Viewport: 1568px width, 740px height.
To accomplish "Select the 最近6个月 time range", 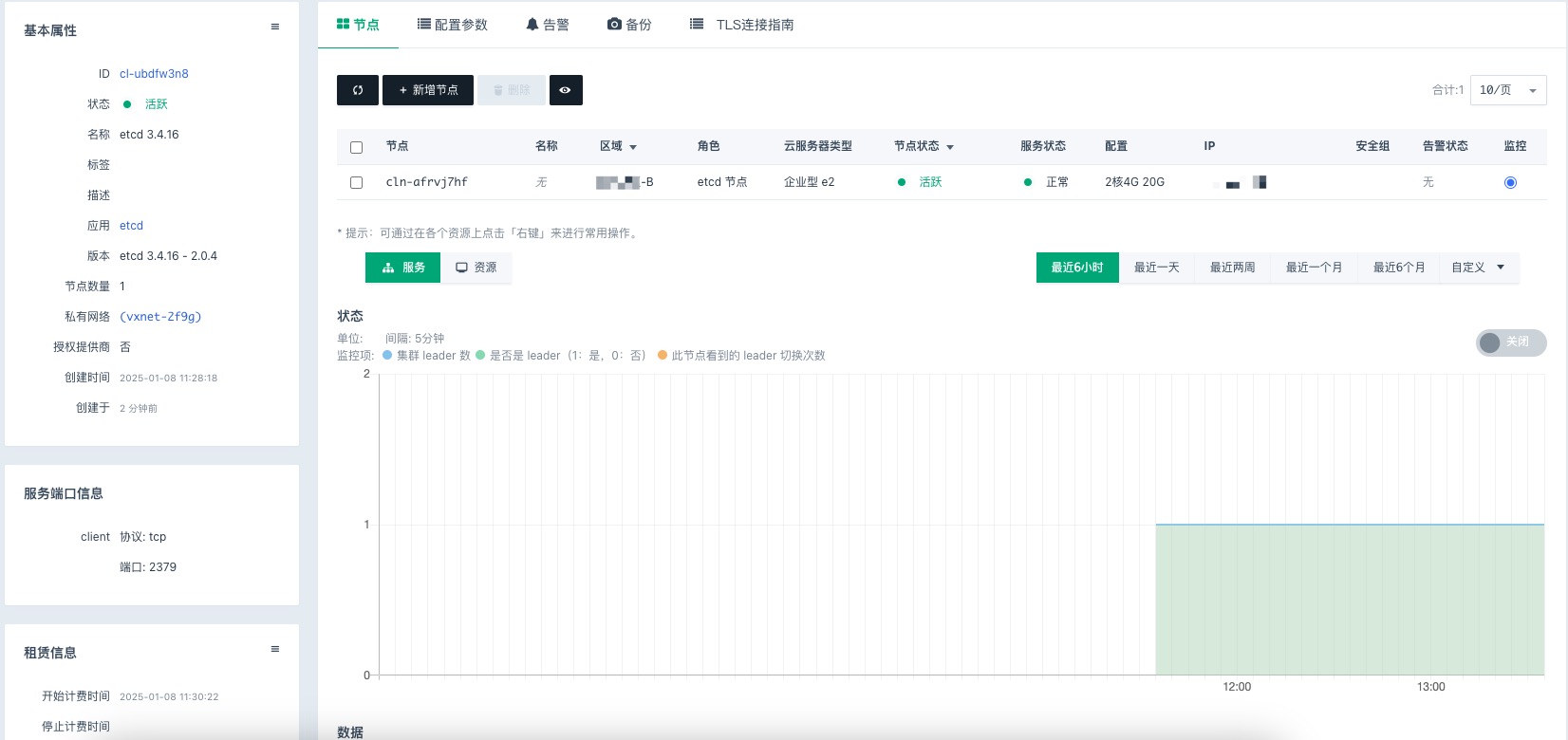I will pos(1399,268).
